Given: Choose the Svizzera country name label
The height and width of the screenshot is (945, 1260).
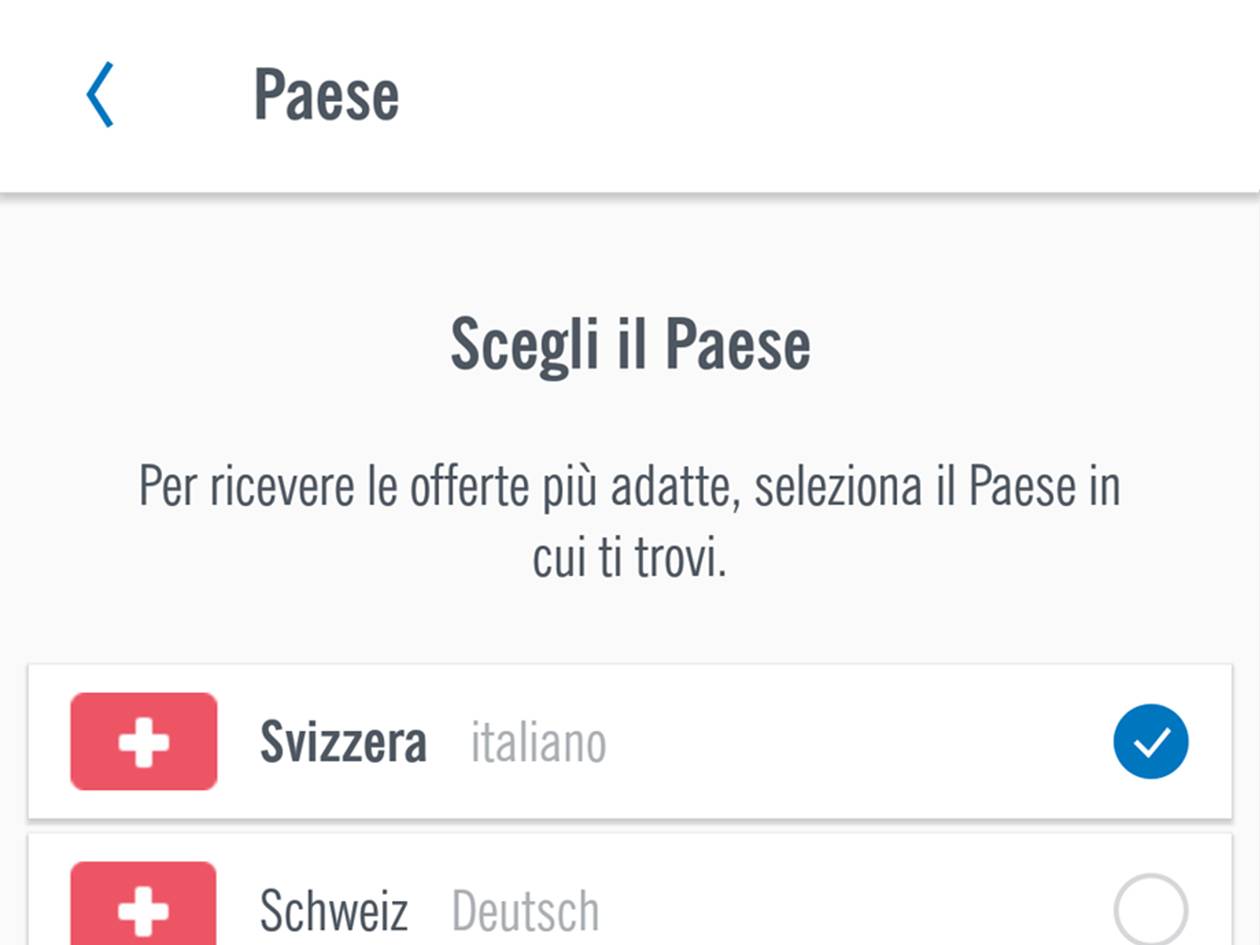Looking at the screenshot, I should click(343, 742).
